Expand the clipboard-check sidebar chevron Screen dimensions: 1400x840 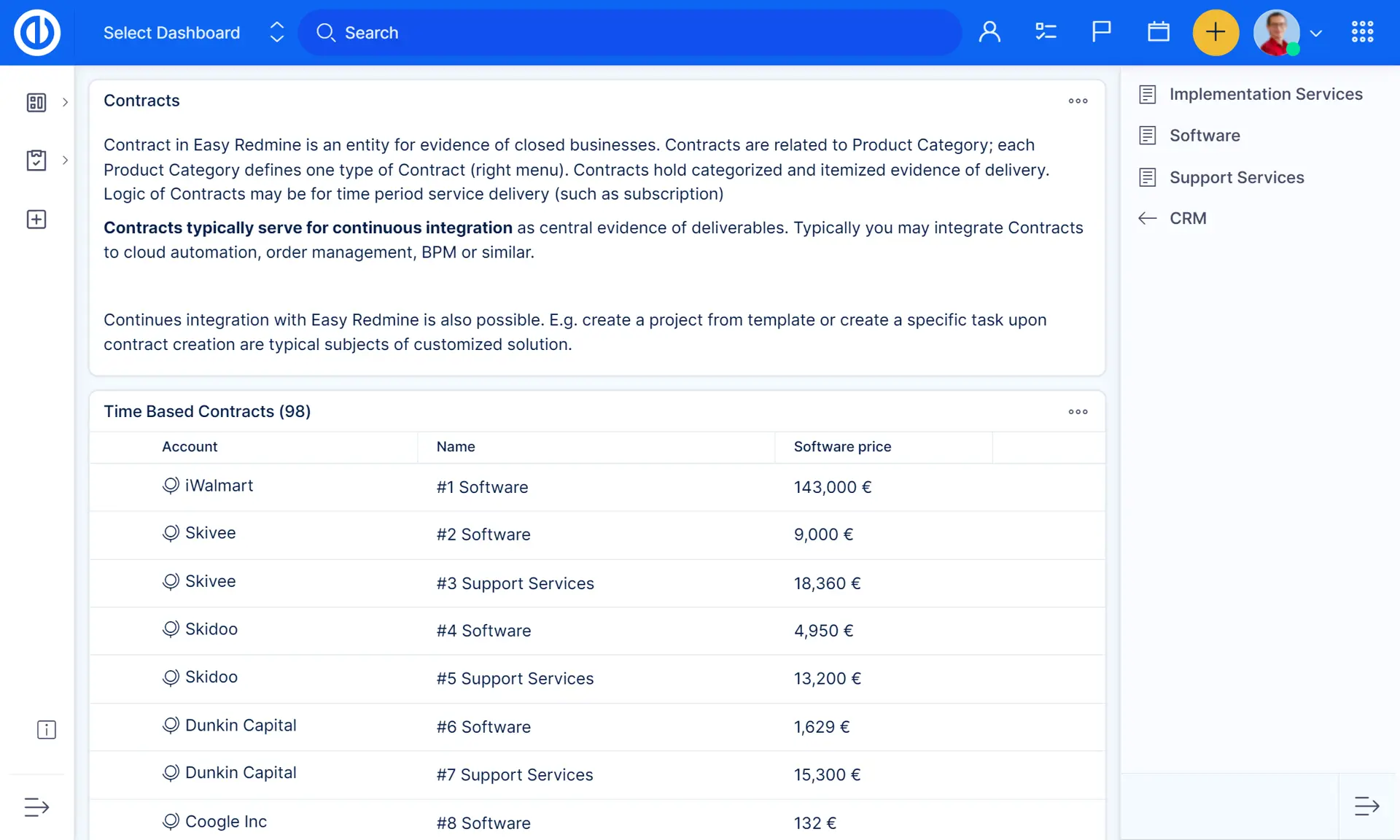pyautogui.click(x=65, y=160)
